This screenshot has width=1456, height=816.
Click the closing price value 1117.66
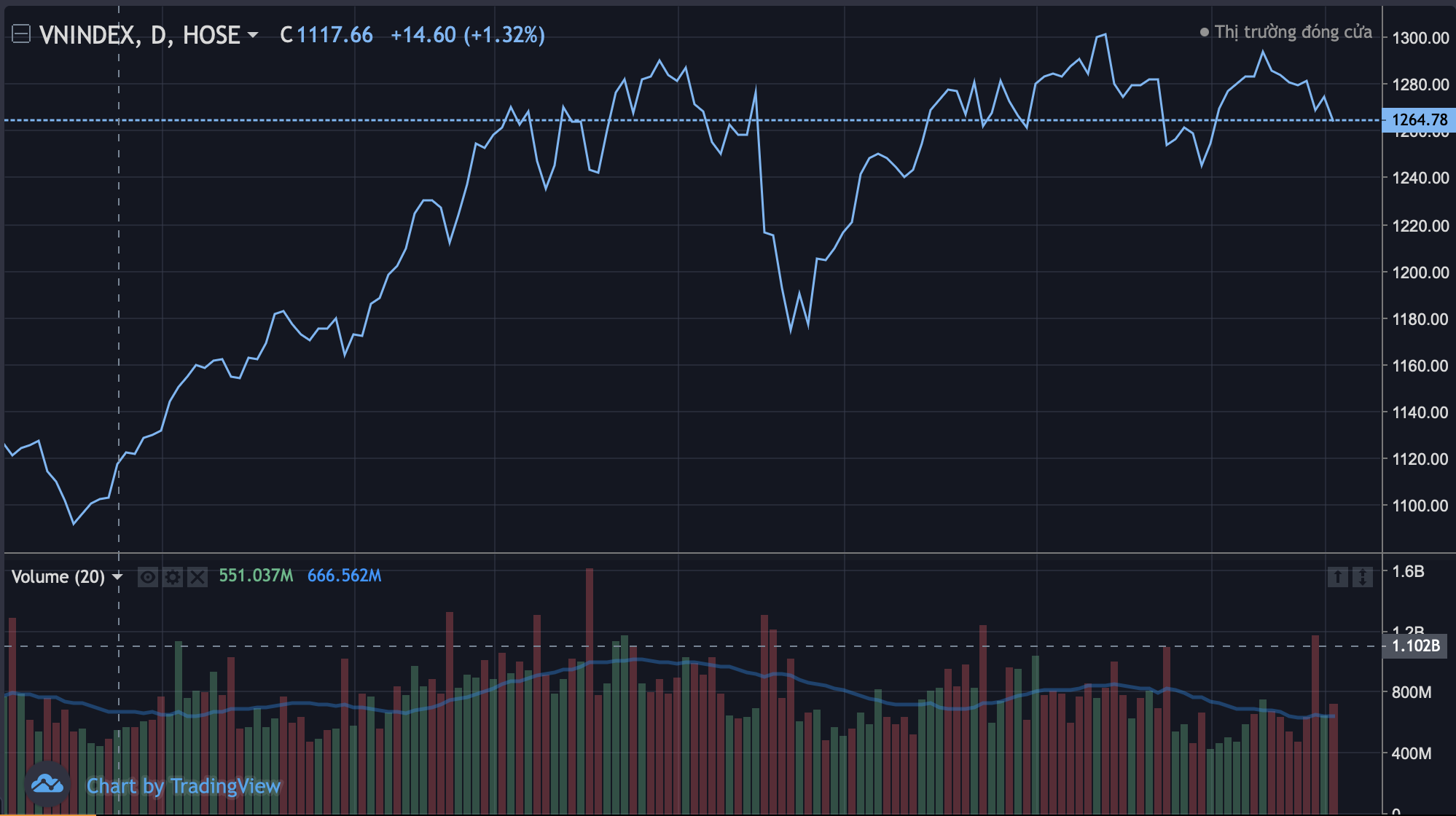click(334, 35)
